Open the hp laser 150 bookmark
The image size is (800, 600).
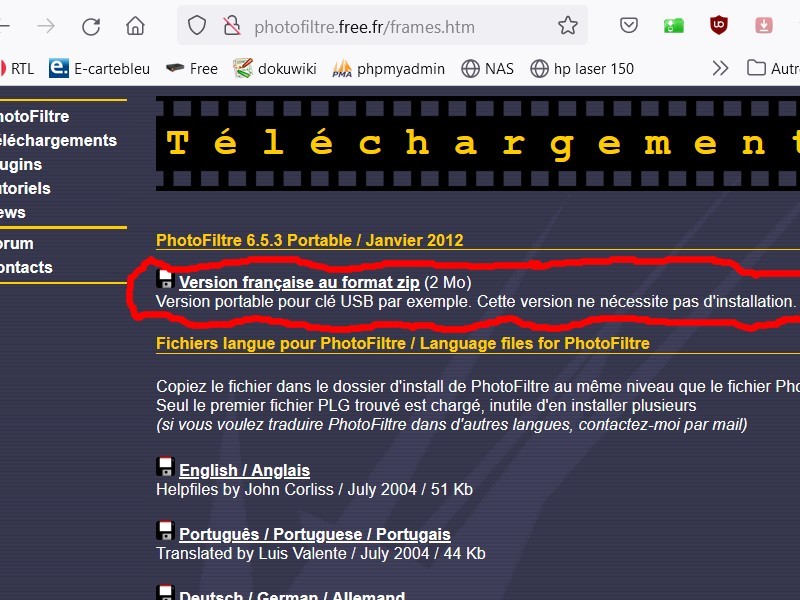tap(582, 68)
